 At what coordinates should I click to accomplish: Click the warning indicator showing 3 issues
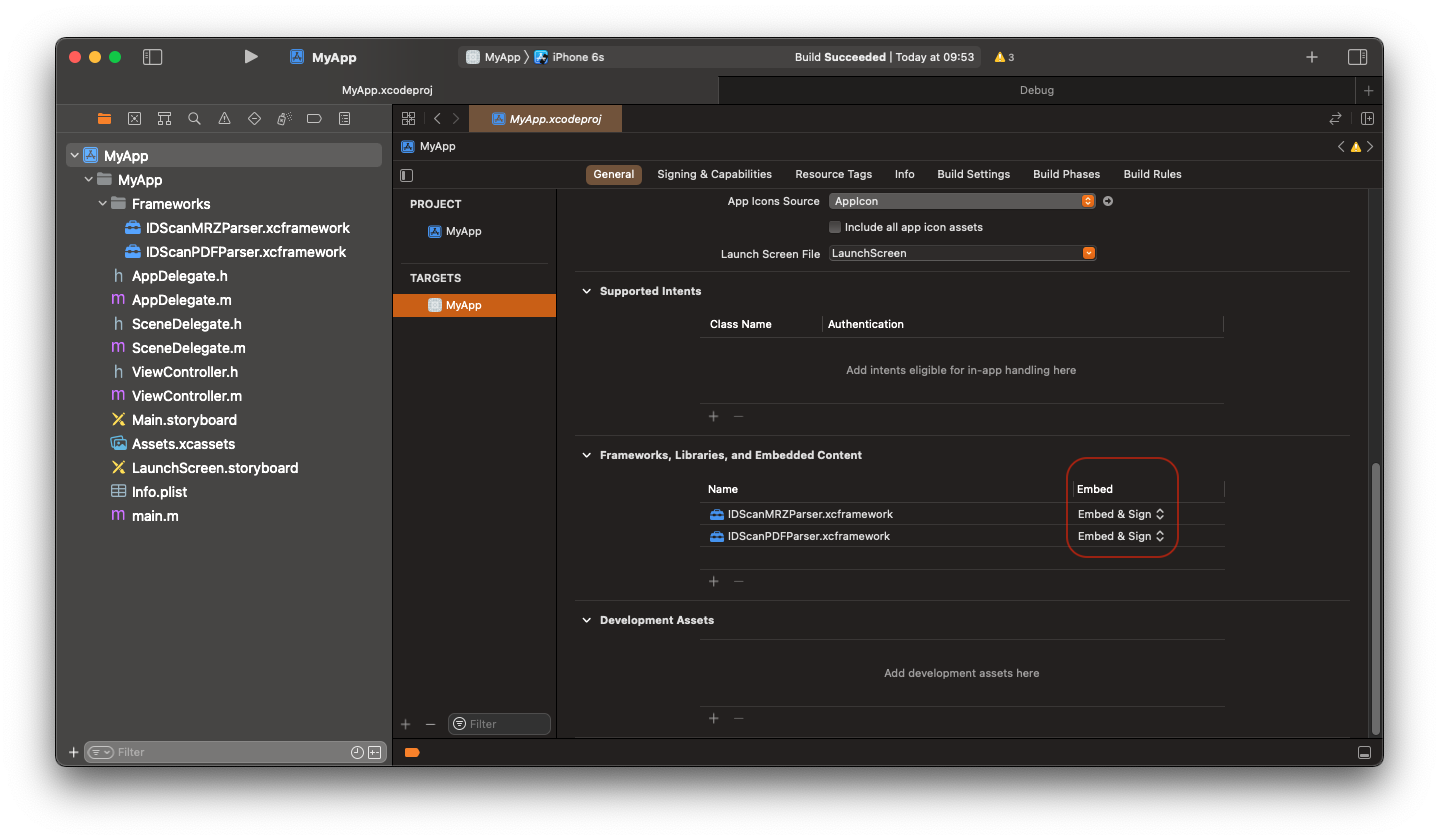pos(1004,57)
